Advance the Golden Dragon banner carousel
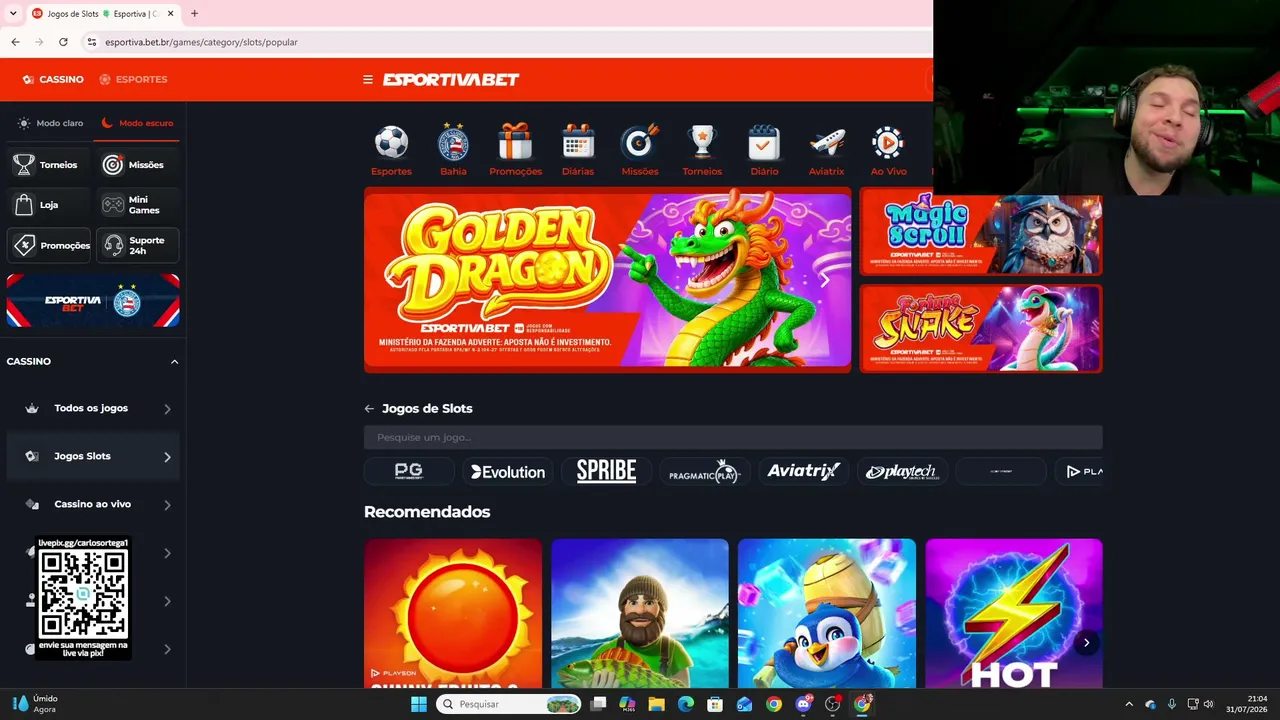Screen dimensions: 1280x720 [825, 281]
